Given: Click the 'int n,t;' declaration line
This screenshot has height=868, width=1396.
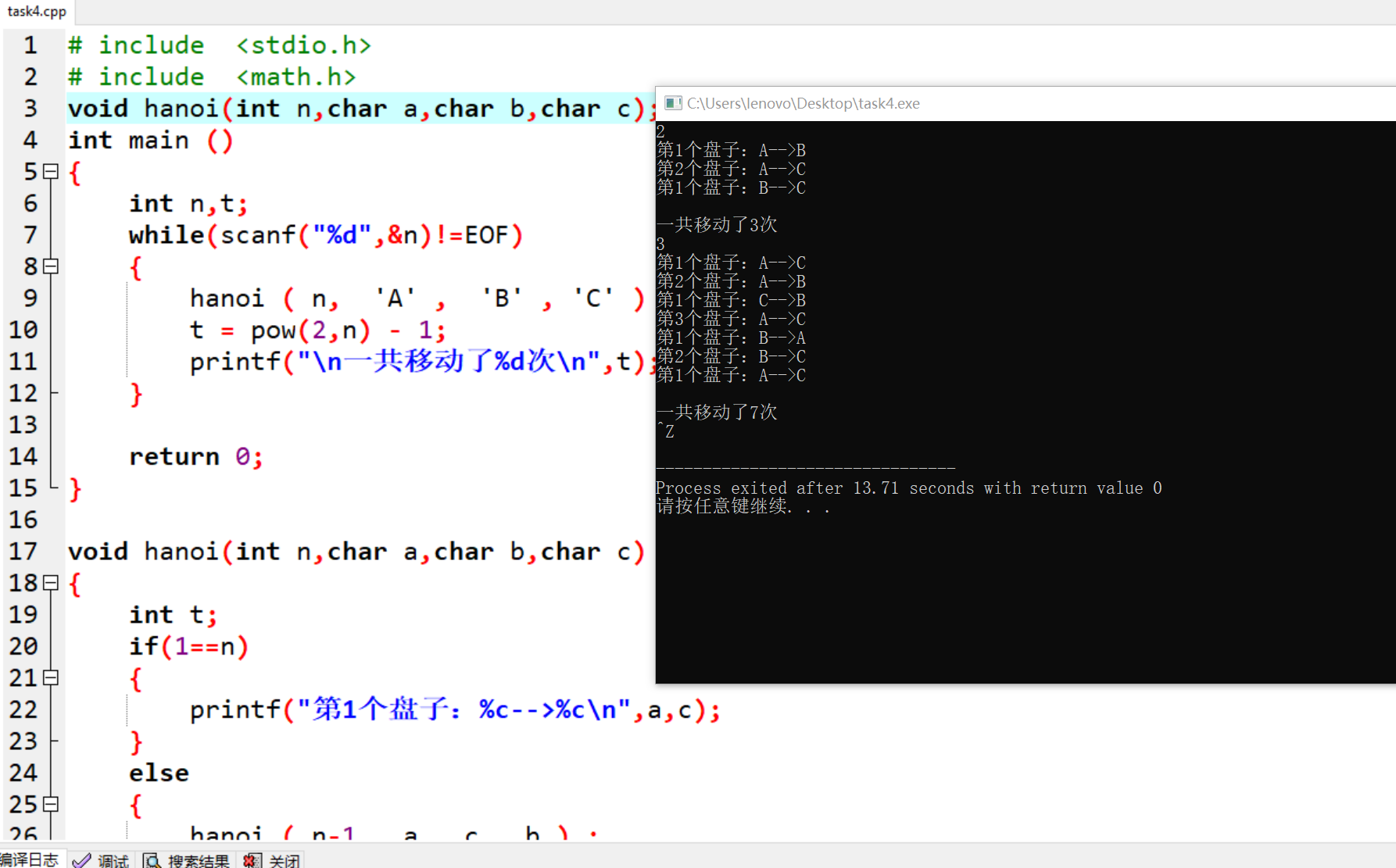Looking at the screenshot, I should [x=188, y=204].
